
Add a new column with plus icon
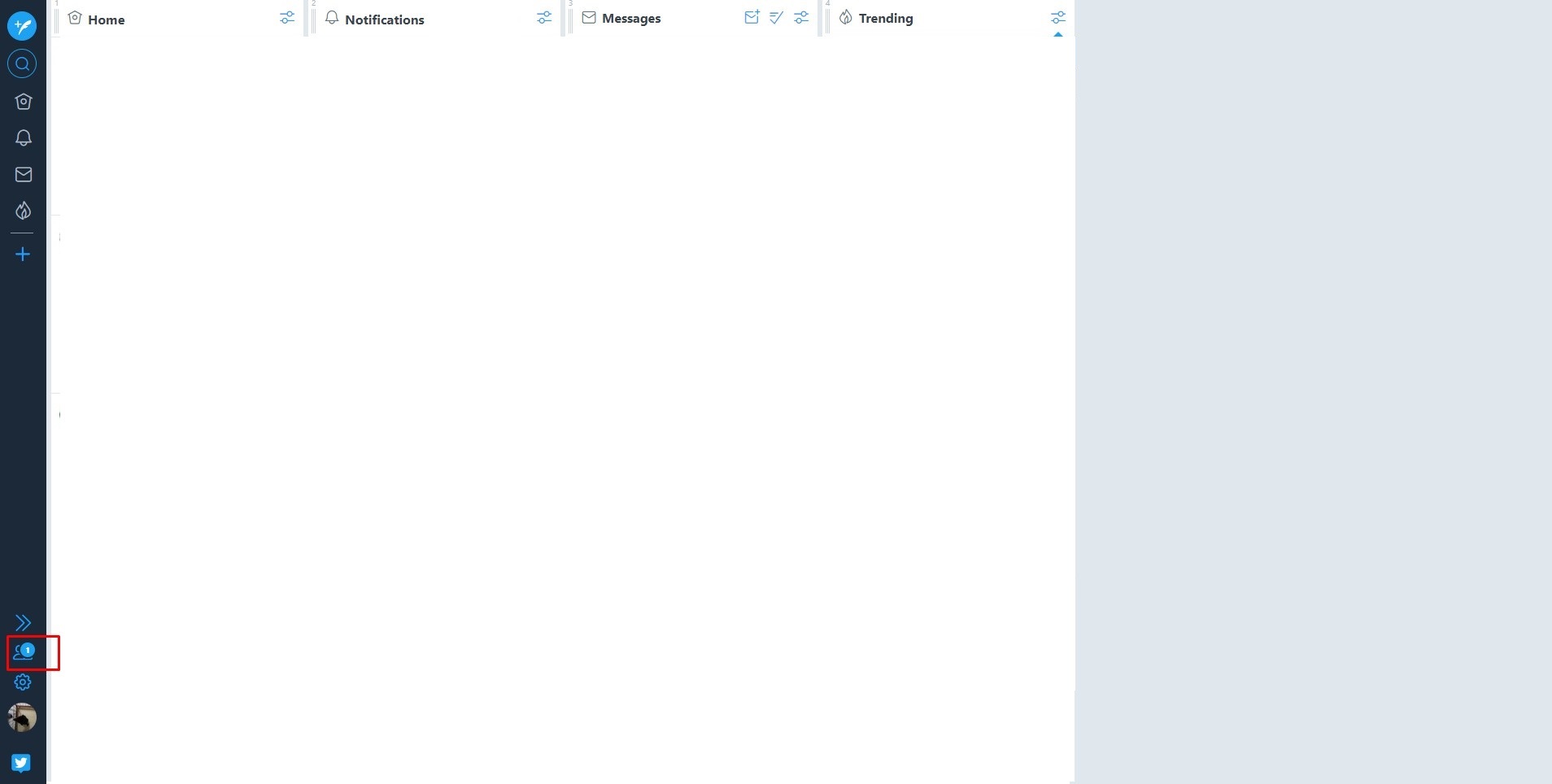click(23, 255)
